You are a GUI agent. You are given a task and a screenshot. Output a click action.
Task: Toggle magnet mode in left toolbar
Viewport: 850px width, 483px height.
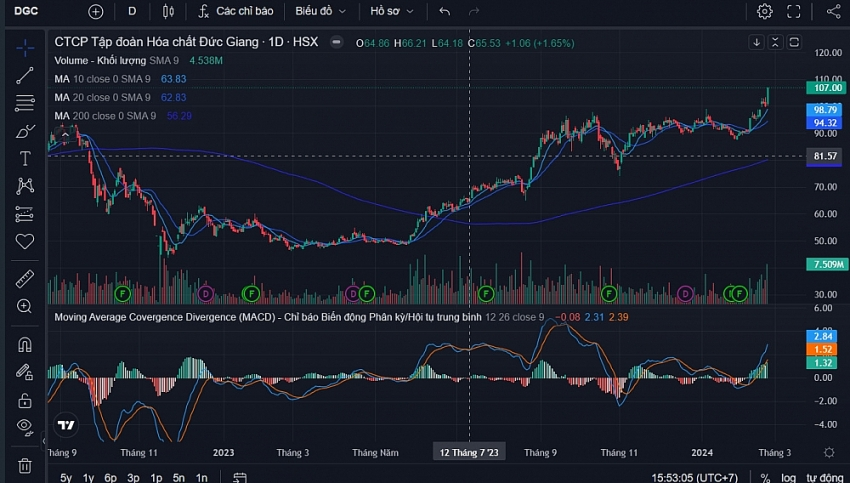(25, 345)
